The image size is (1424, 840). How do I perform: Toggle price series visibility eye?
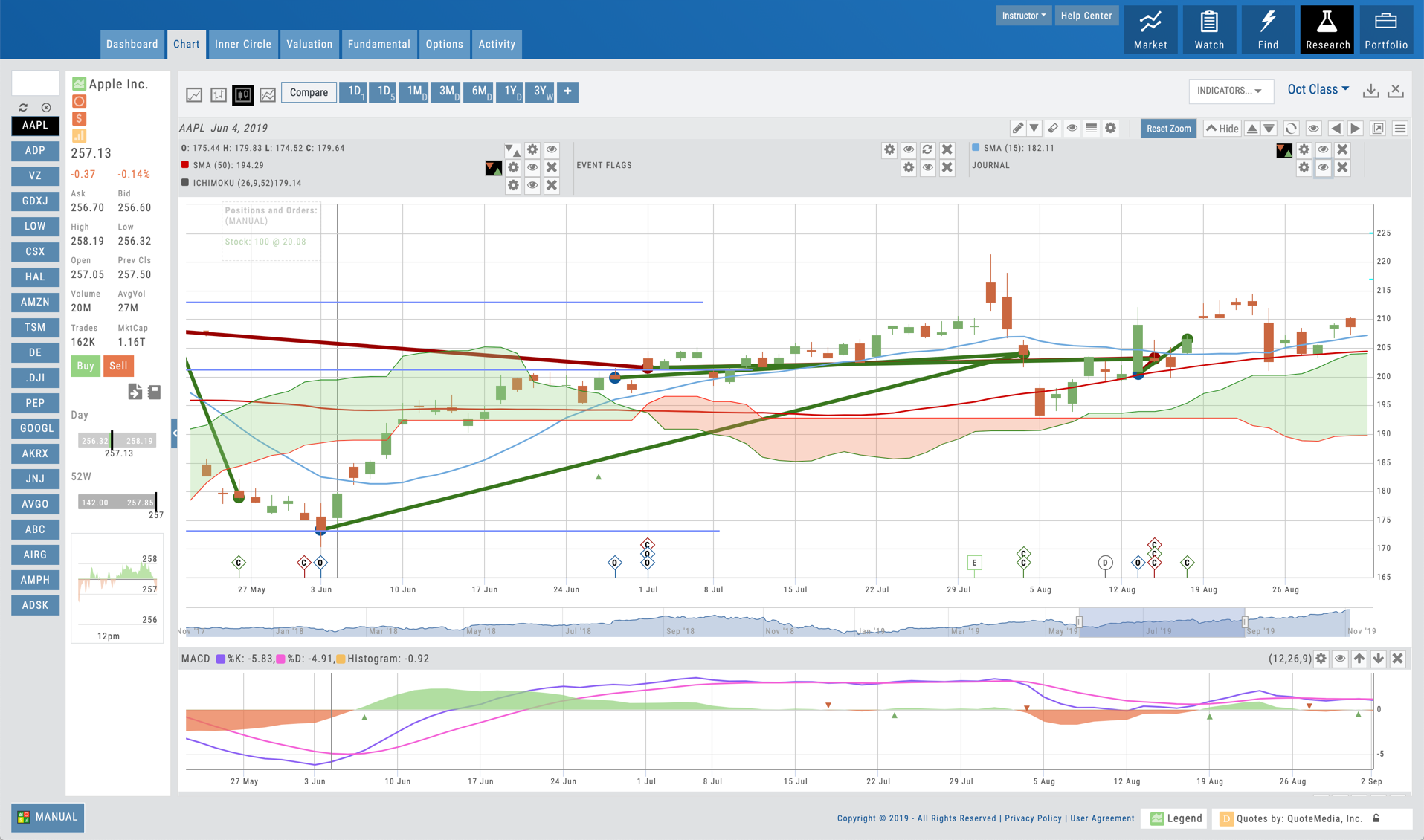[x=552, y=149]
